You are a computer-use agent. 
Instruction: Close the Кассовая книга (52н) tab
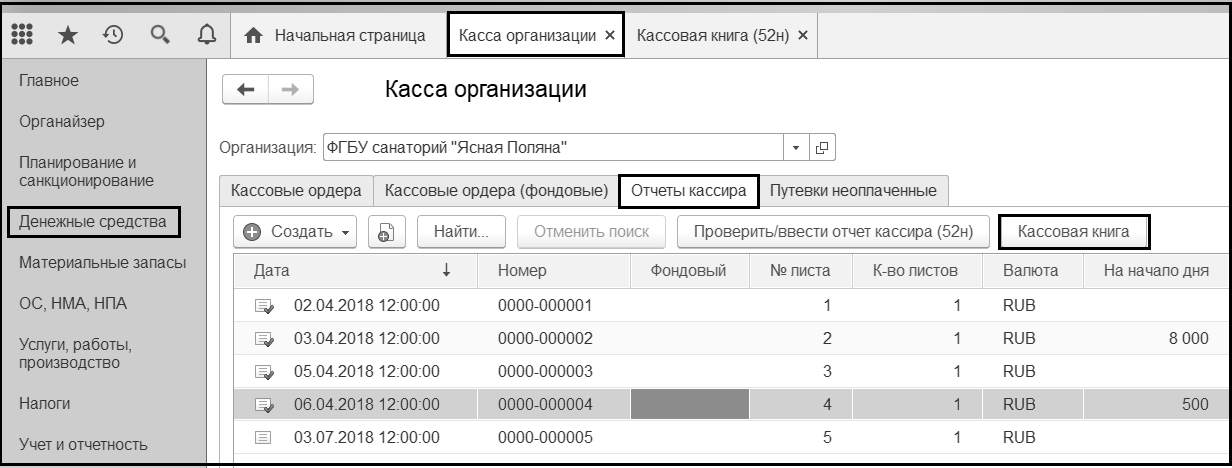coord(803,35)
